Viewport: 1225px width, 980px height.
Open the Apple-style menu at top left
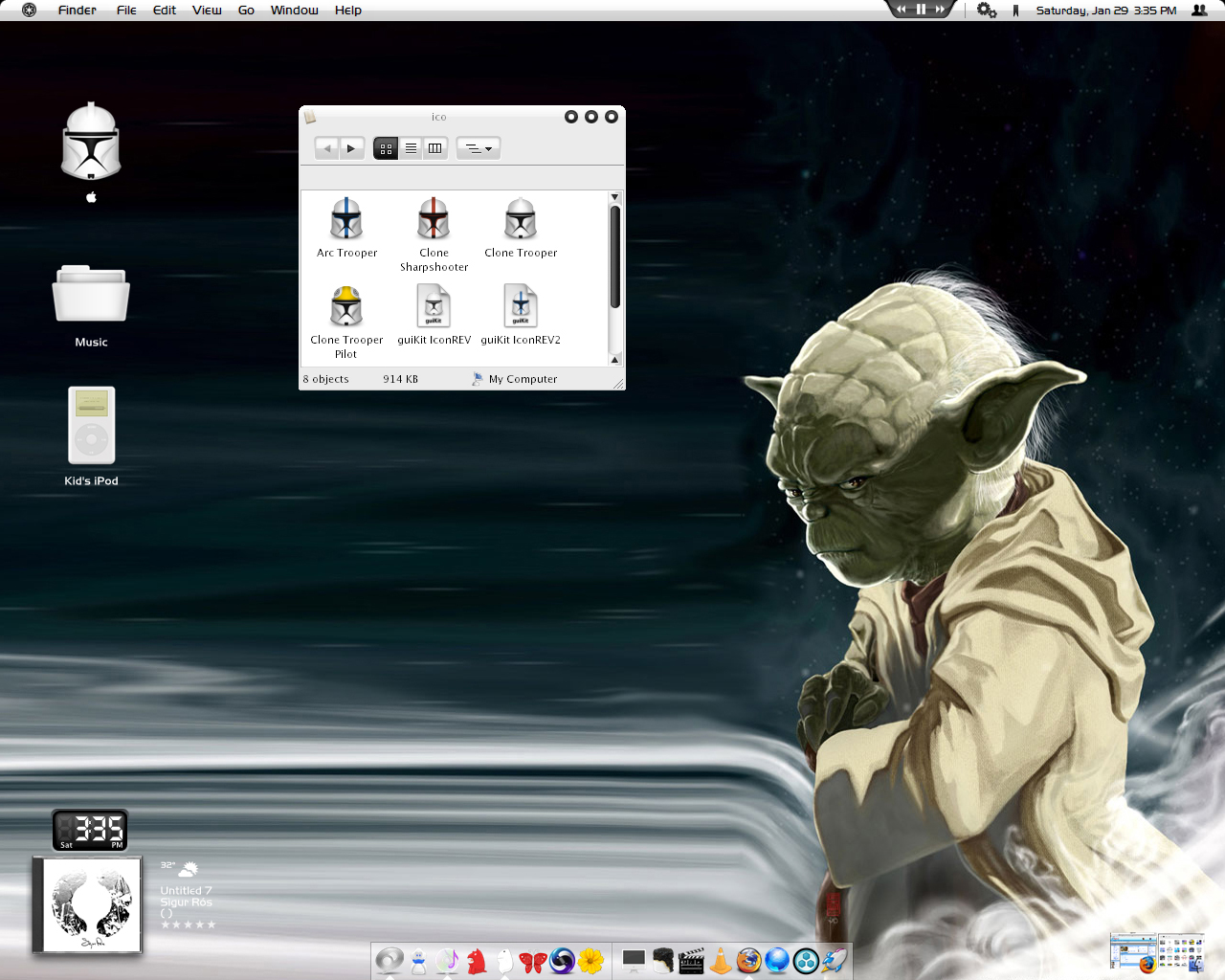click(x=29, y=11)
